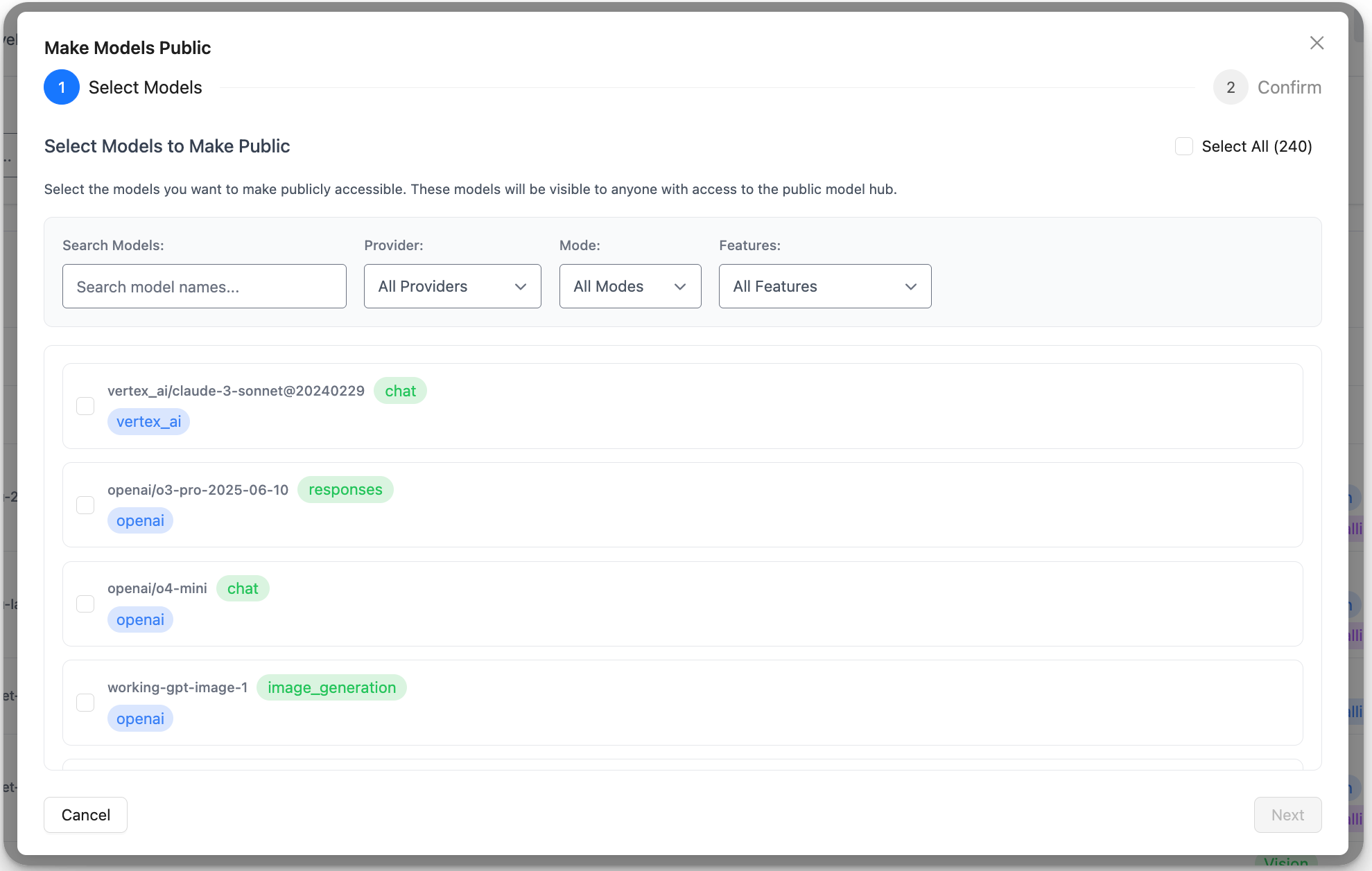The image size is (1372, 871).
Task: Open the All Providers dropdown
Action: click(452, 286)
